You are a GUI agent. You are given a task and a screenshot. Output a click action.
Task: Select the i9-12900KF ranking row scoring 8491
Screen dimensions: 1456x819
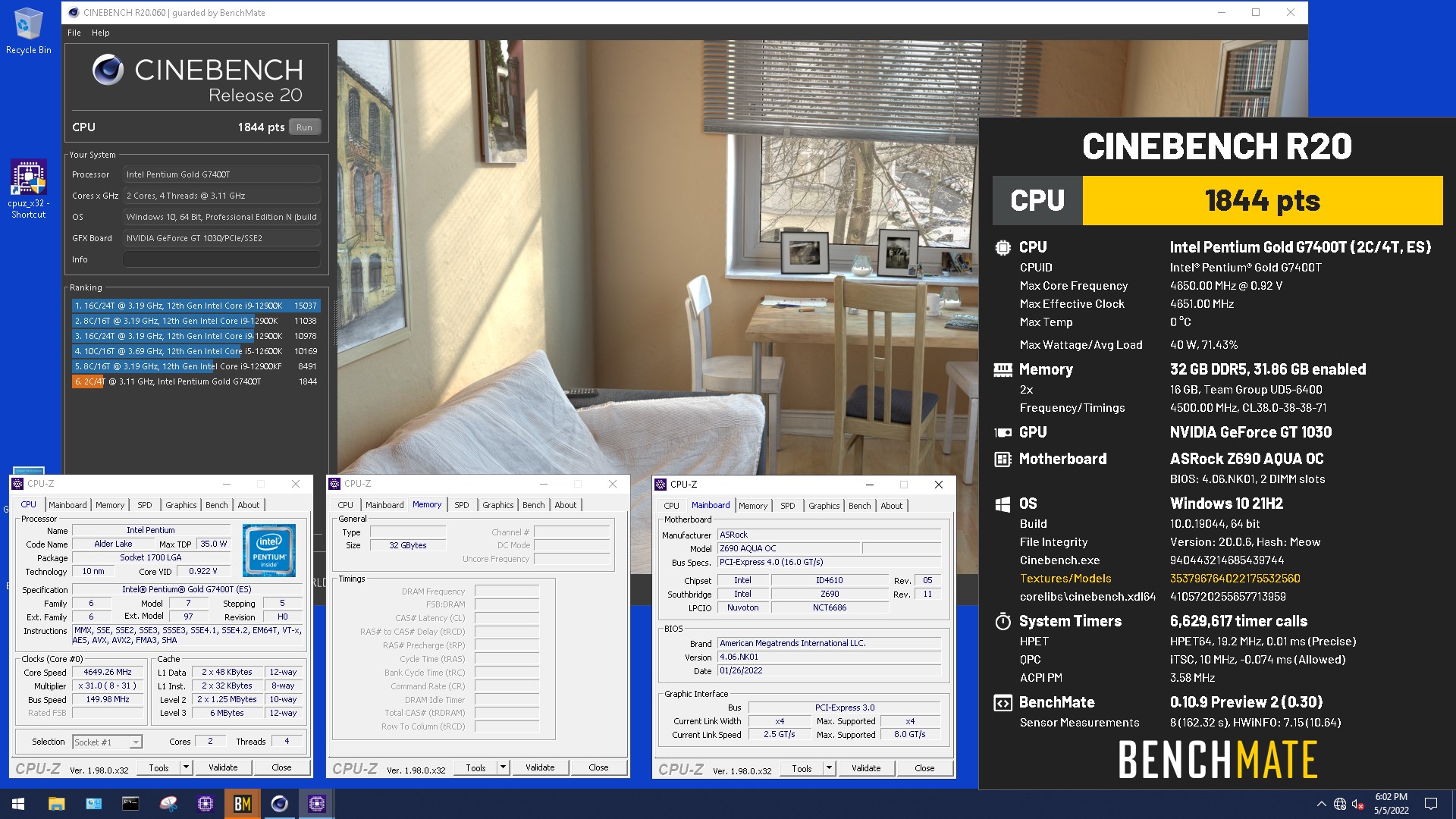[196, 366]
